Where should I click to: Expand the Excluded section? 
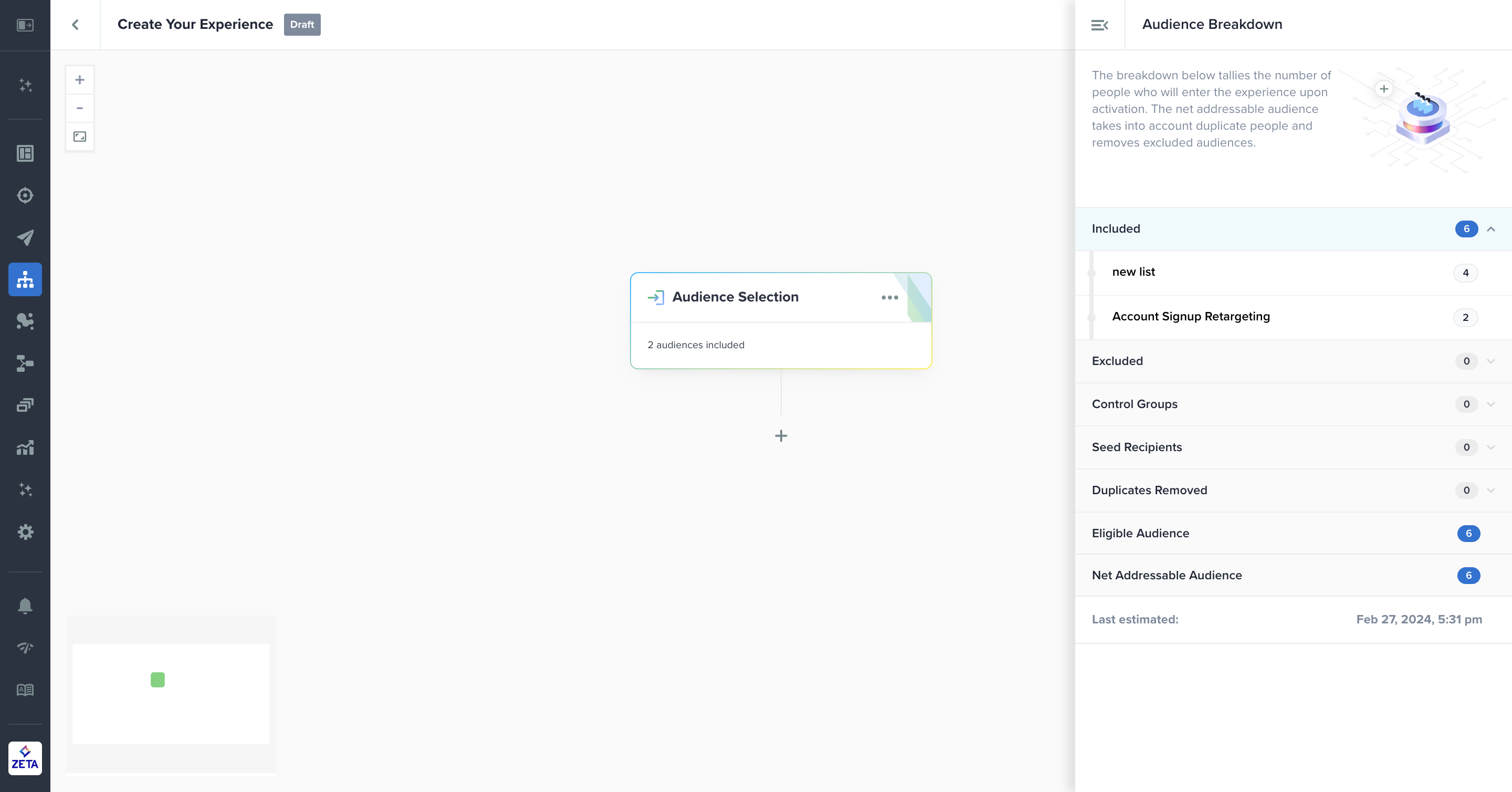point(1491,361)
